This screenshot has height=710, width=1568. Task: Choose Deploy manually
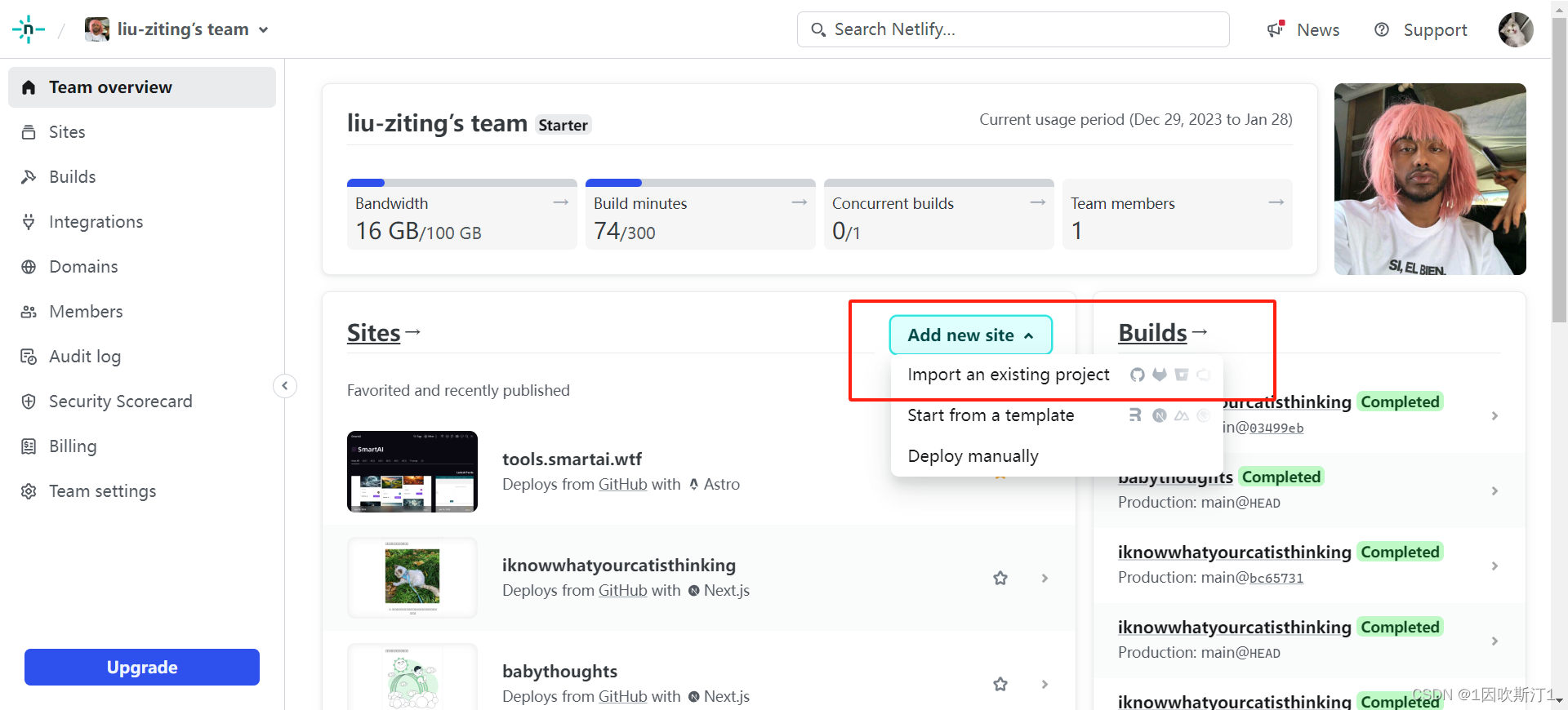1057,456
